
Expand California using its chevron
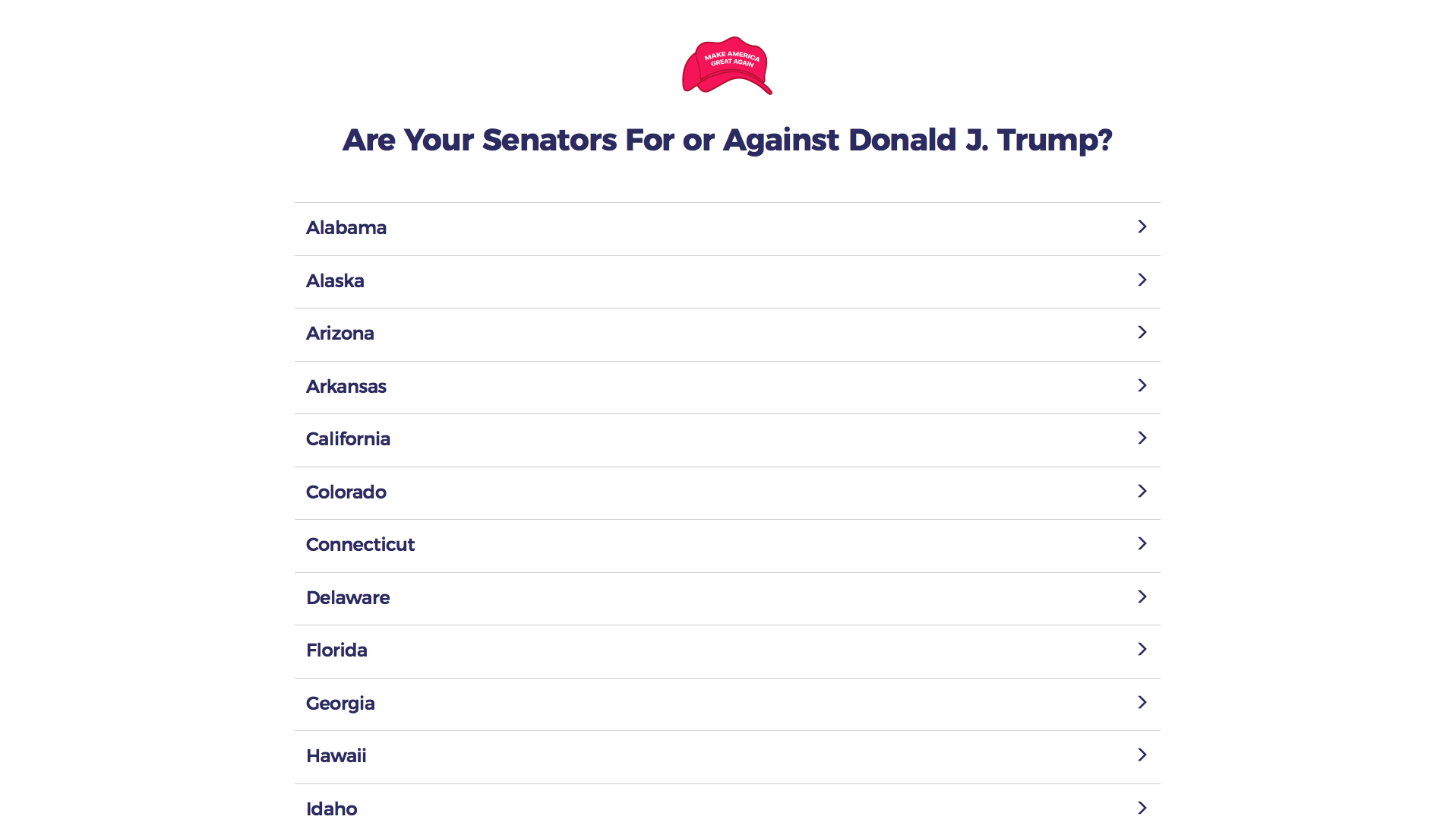point(1142,438)
